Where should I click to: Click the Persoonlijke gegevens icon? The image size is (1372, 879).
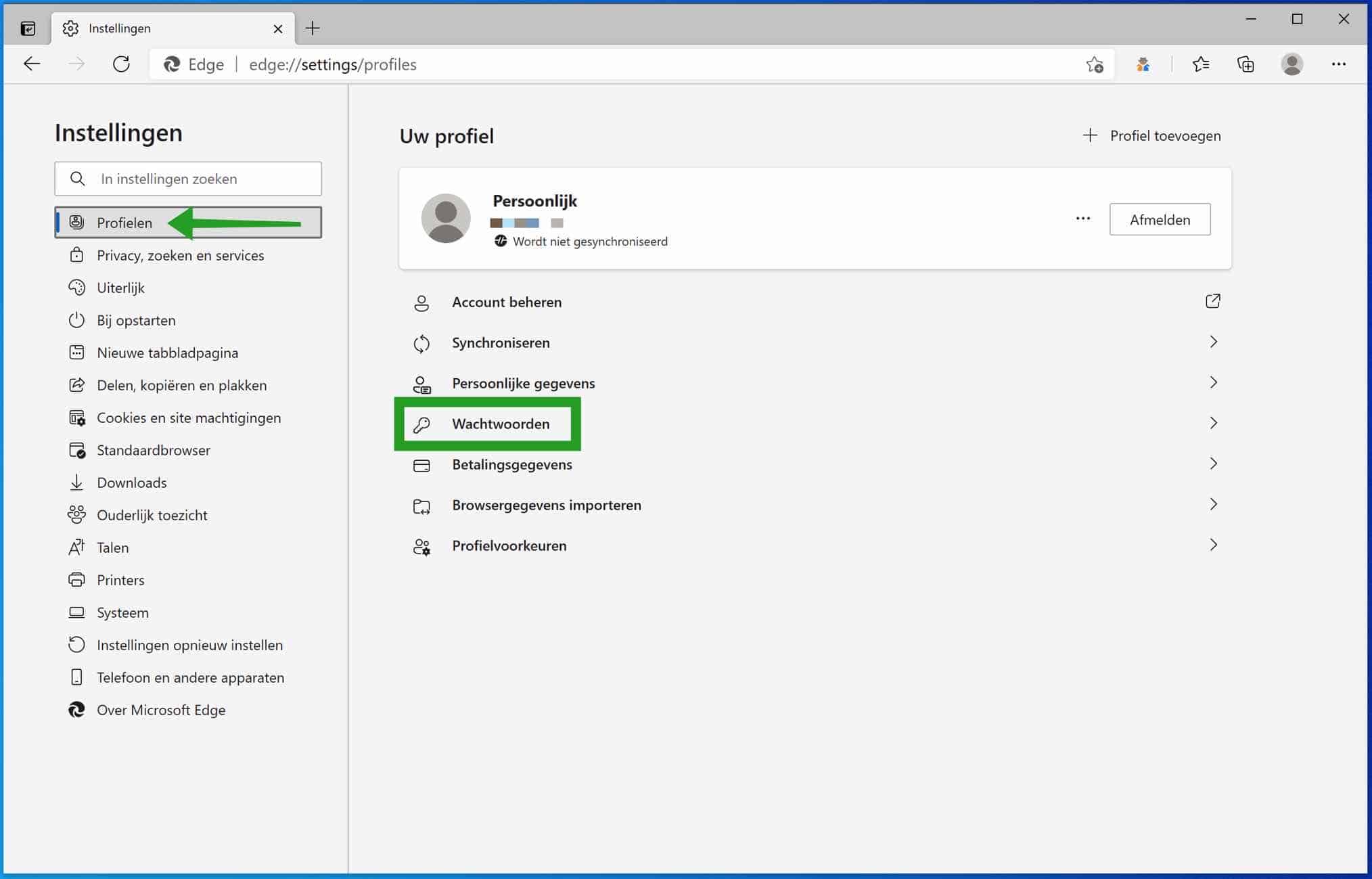[422, 383]
